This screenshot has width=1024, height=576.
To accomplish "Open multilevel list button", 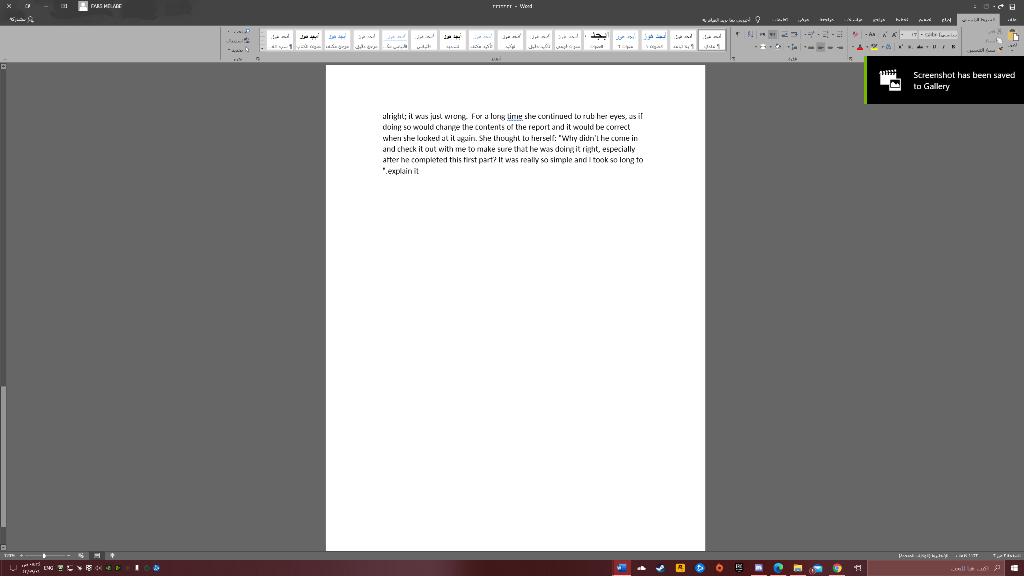I will click(x=812, y=35).
